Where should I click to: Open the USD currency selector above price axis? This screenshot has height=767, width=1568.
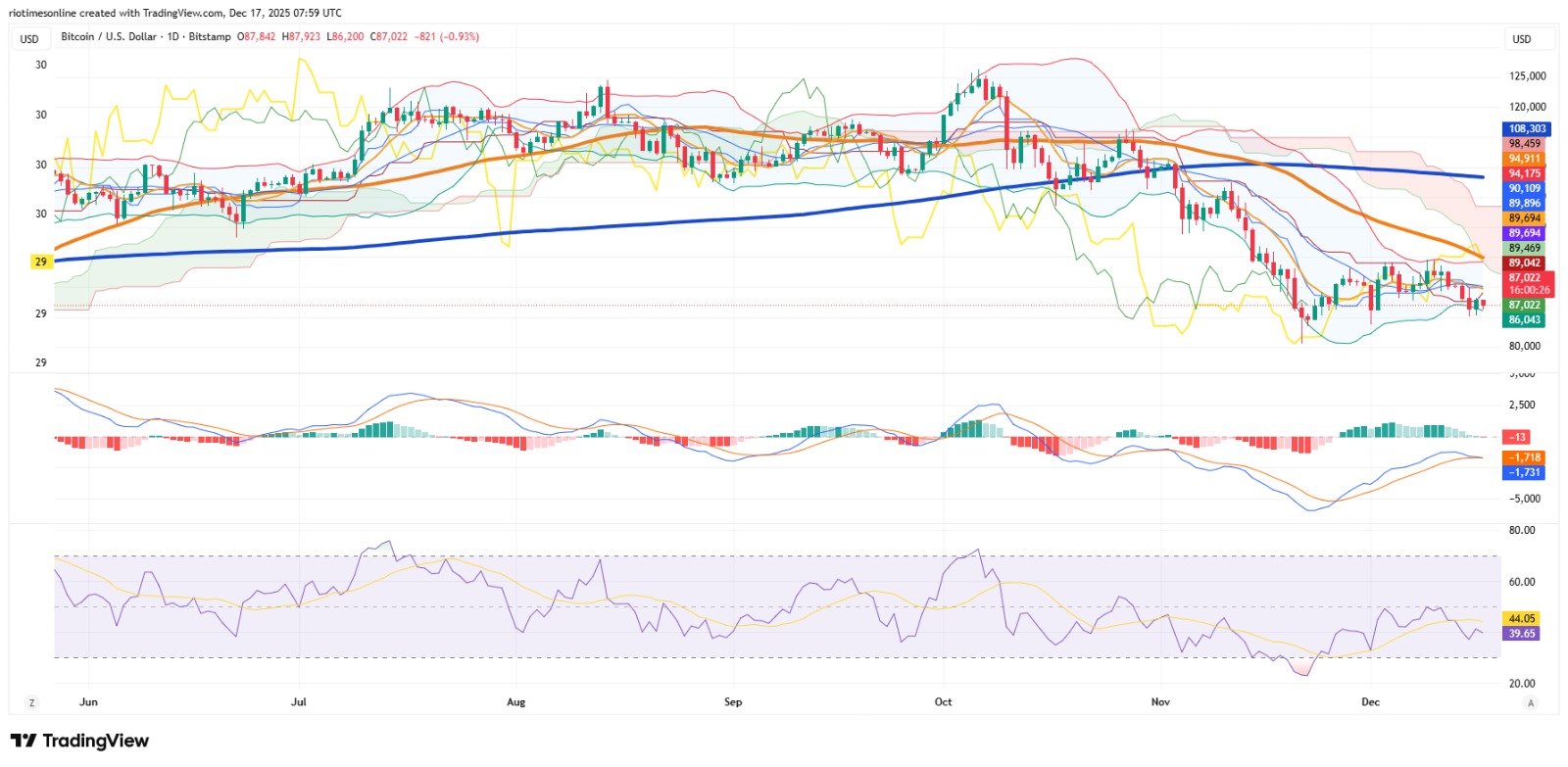(x=1528, y=39)
